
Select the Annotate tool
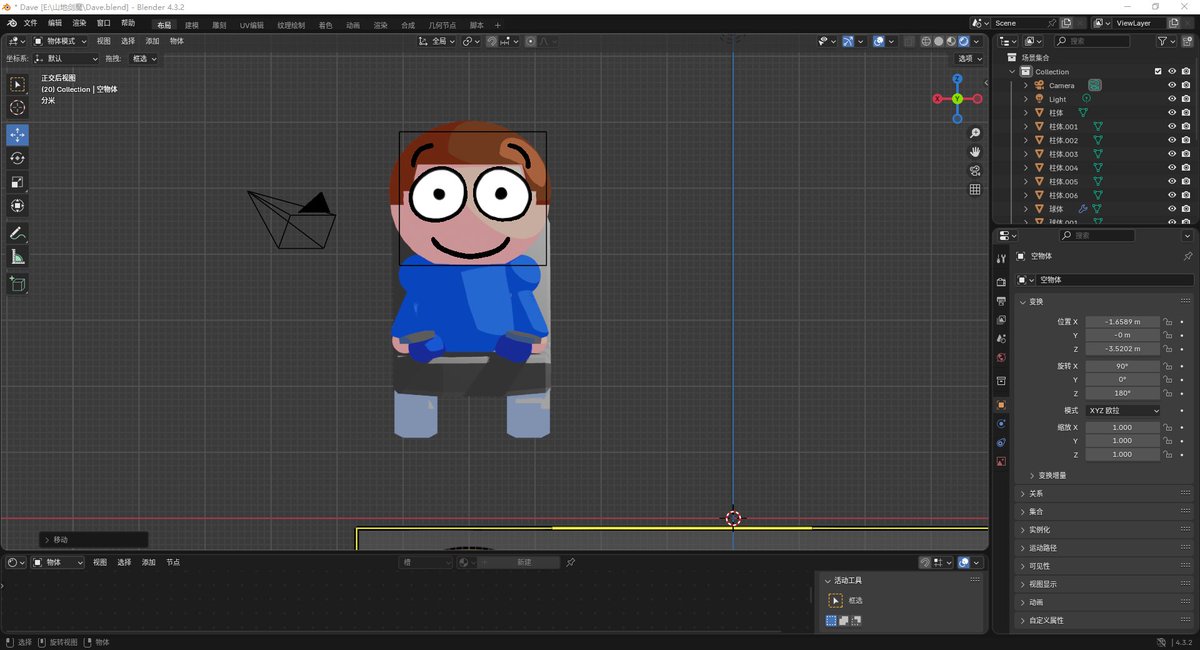(x=17, y=233)
